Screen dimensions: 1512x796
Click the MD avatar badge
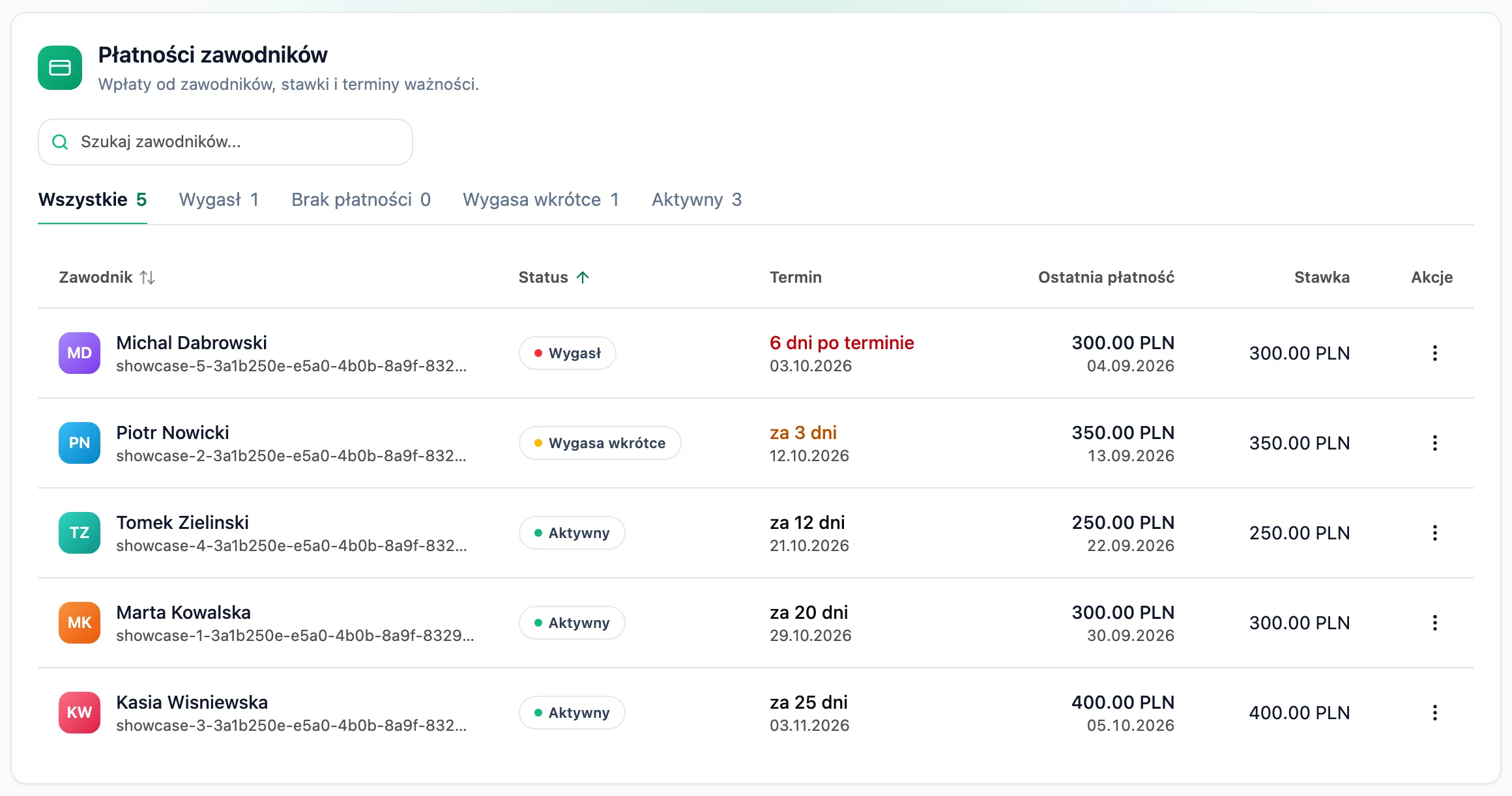click(x=80, y=353)
